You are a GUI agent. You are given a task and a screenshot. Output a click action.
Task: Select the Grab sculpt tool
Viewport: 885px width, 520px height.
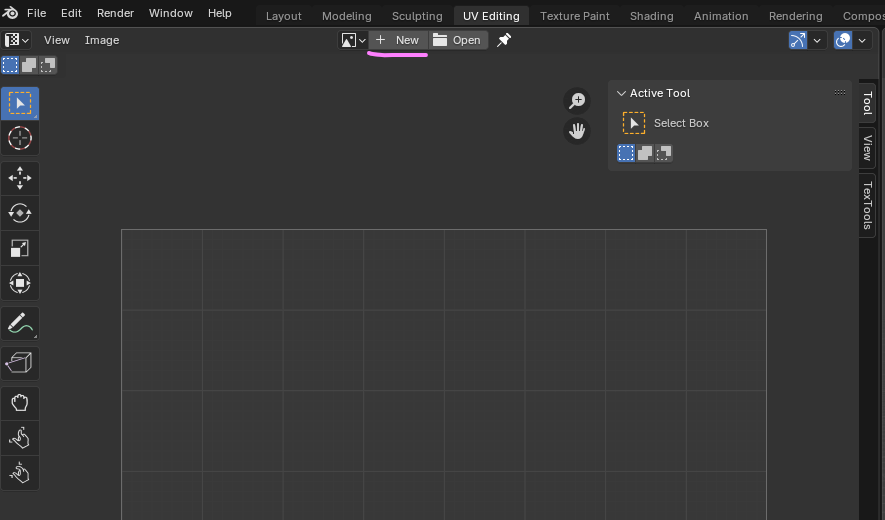pos(20,403)
